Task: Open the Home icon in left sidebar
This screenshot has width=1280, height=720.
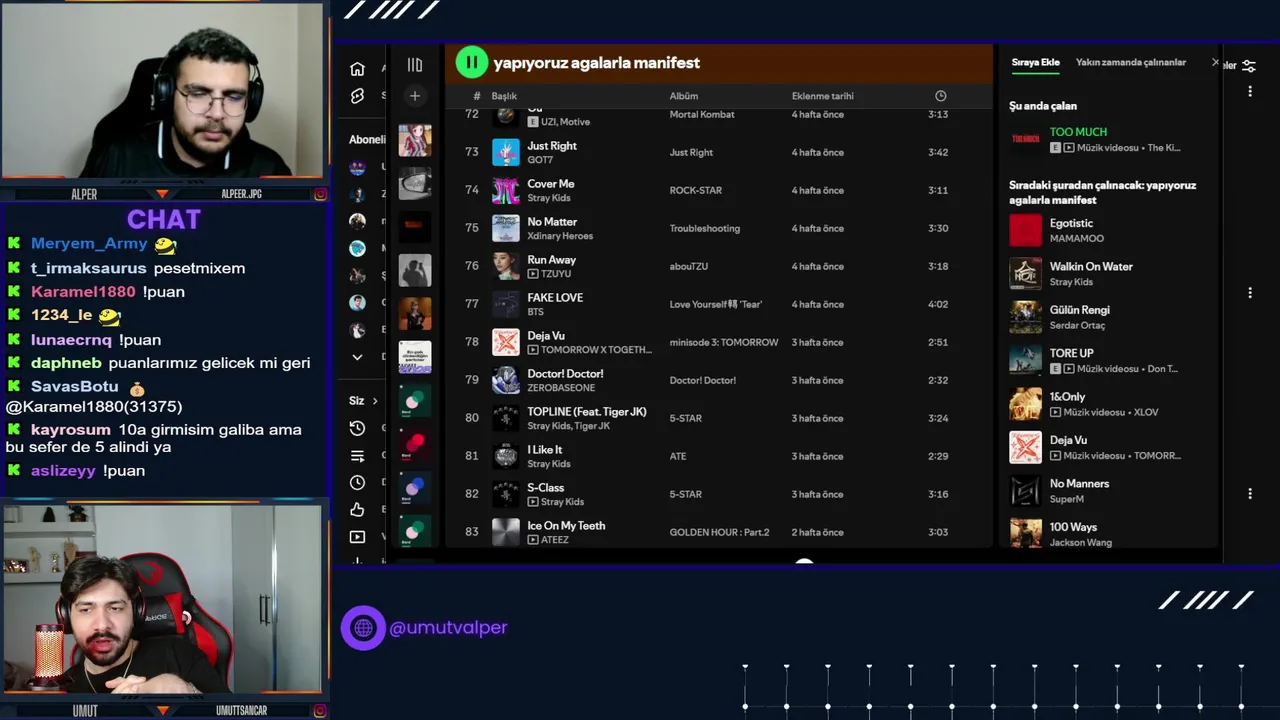Action: (x=357, y=69)
